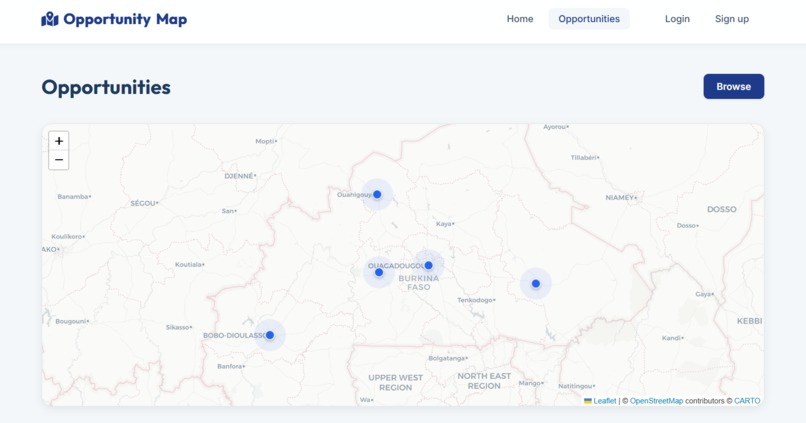
Task: Click the Gaya label on the map
Action: click(704, 295)
